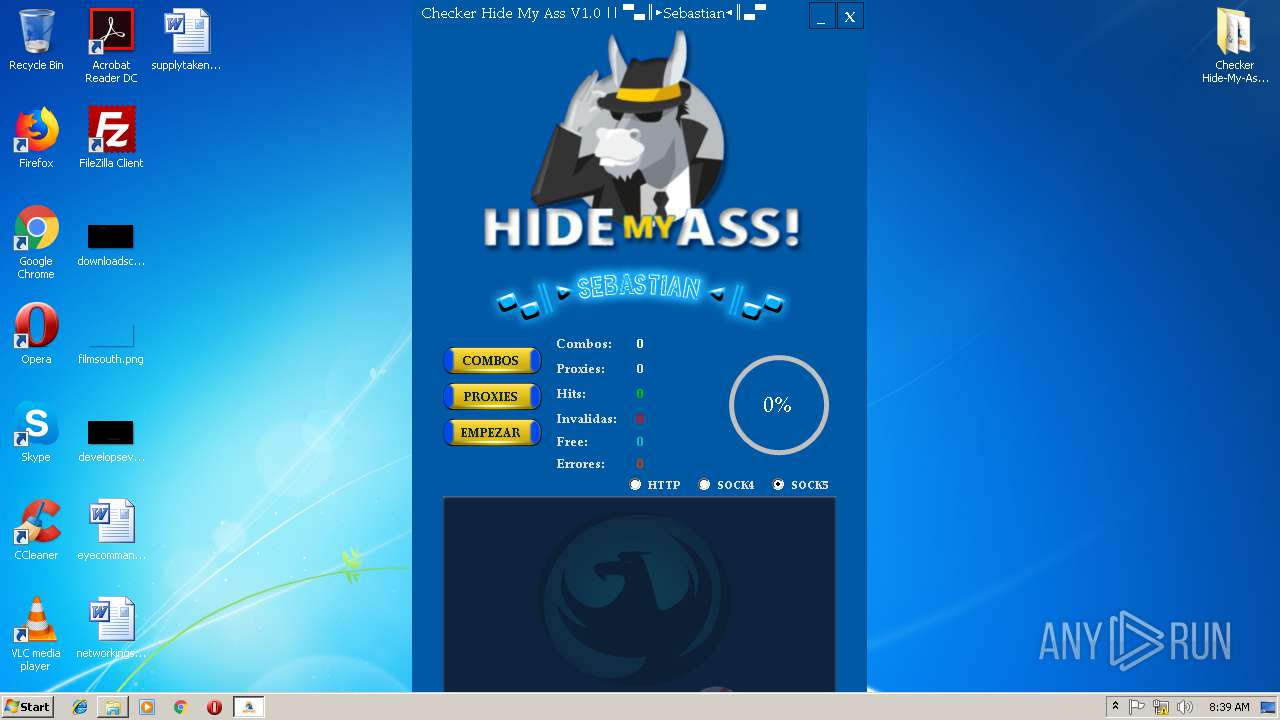Click the 8:39 AM system clock
Image resolution: width=1280 pixels, height=720 pixels.
(x=1229, y=707)
